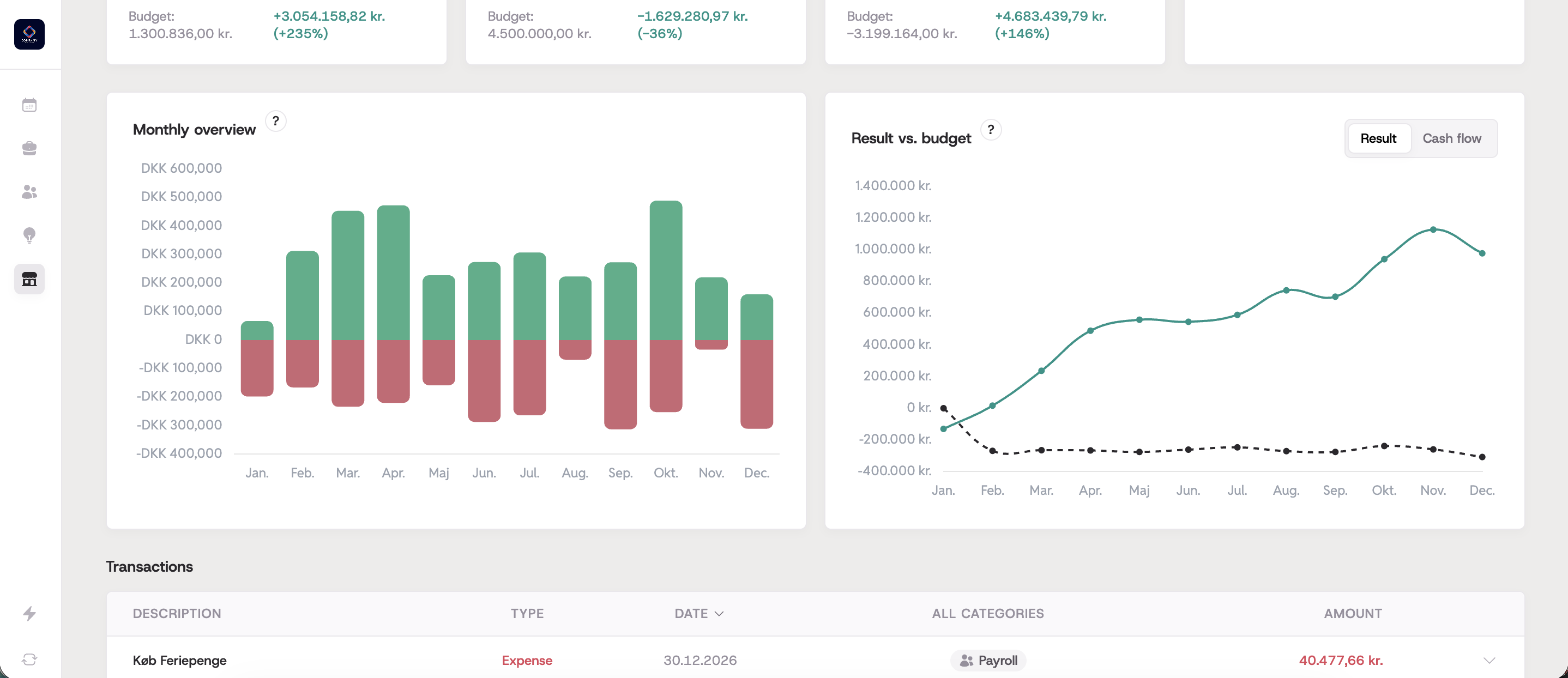Viewport: 1568px width, 678px height.
Task: Select the highlighted storefront sidebar icon
Action: pyautogui.click(x=29, y=280)
